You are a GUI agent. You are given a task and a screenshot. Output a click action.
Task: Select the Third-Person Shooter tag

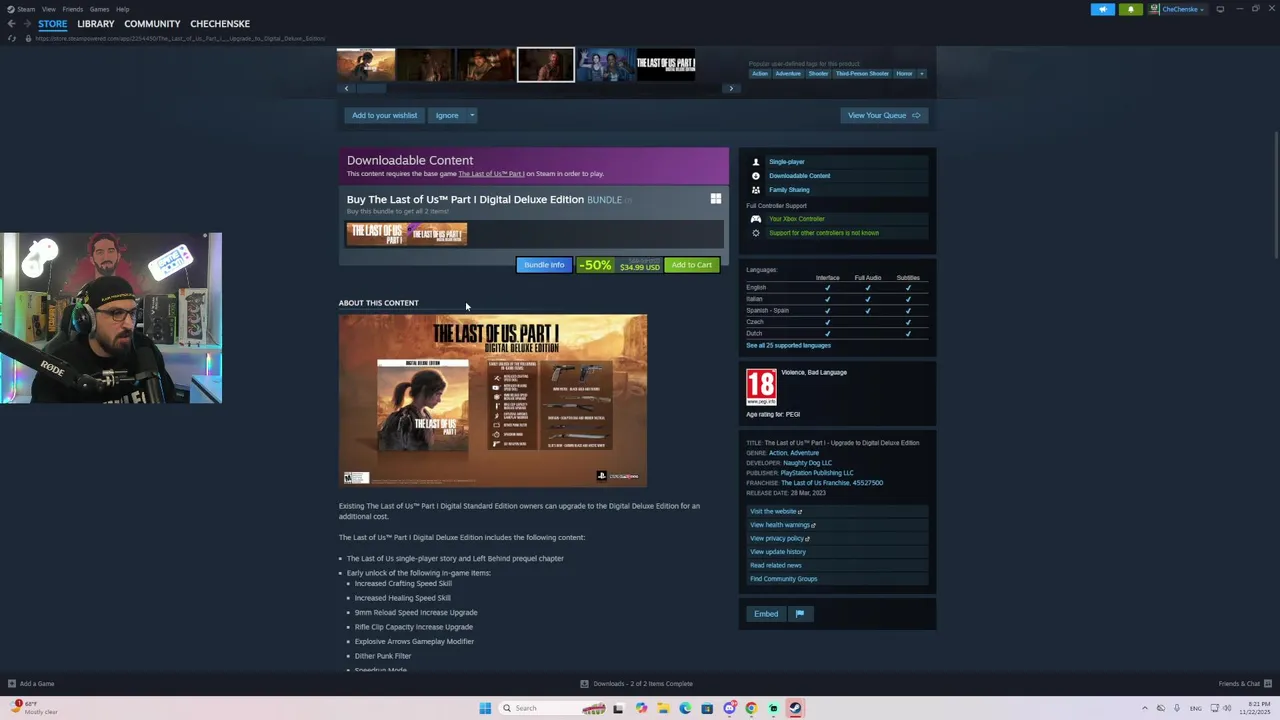(x=862, y=73)
